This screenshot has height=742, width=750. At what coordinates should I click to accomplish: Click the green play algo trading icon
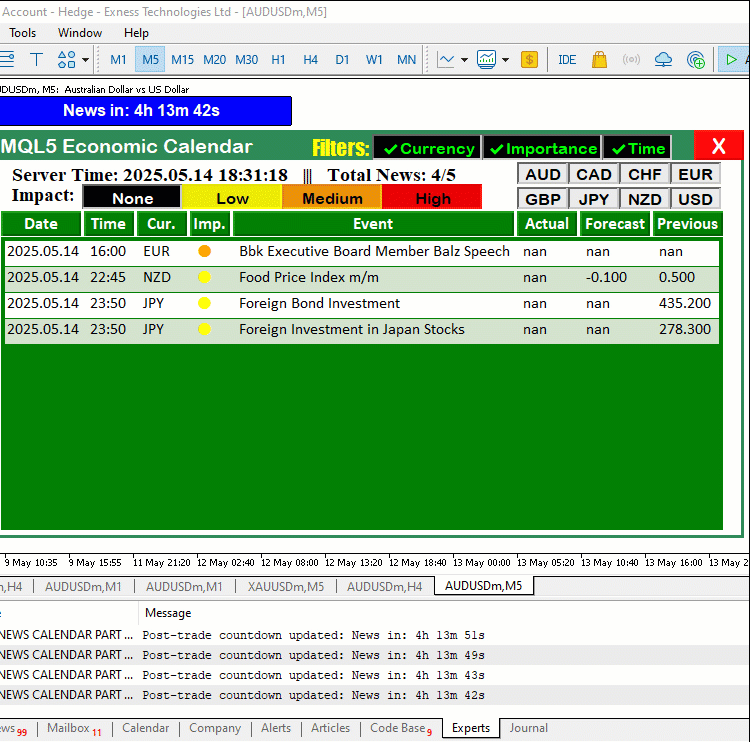[x=731, y=60]
